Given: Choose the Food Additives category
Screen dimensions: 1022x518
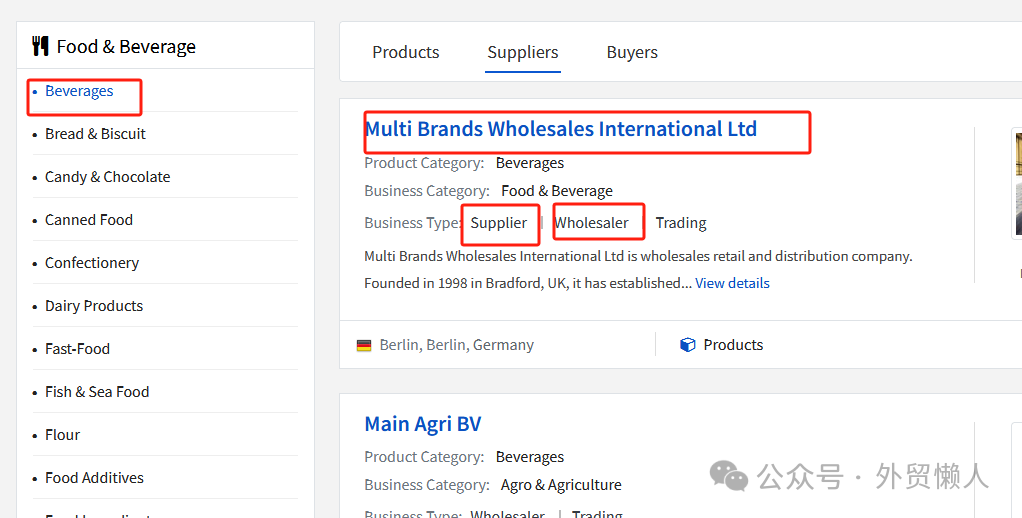Looking at the screenshot, I should 94,478.
